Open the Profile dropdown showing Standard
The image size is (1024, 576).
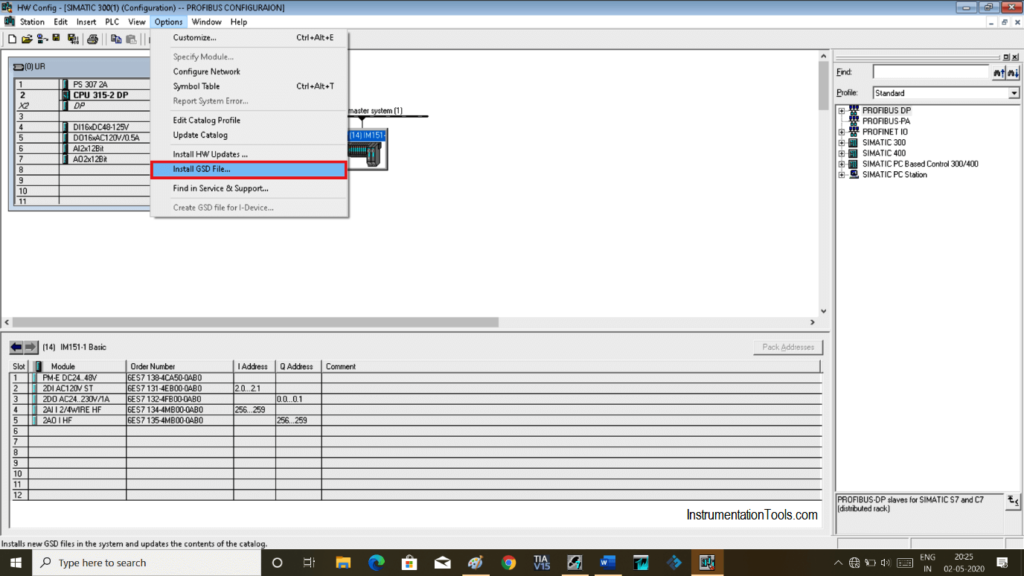pyautogui.click(x=1012, y=92)
